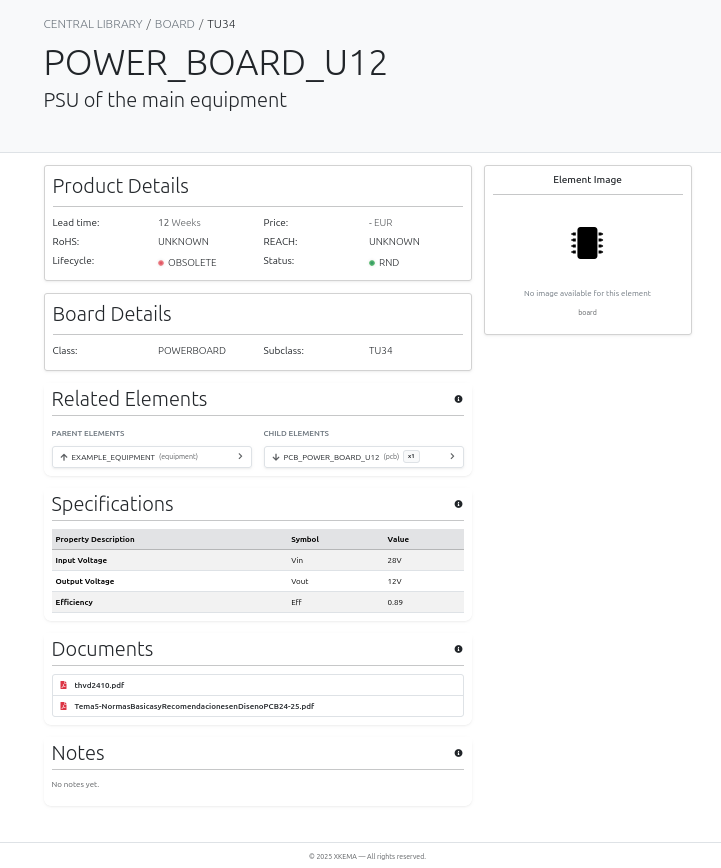Click the red OBSOLETE status indicator
Screen dimensions: 721x868
pyautogui.click(x=161, y=262)
